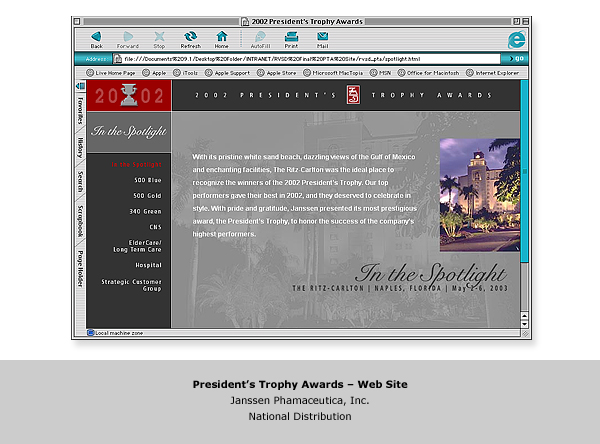Open Live Home Page favorite
Viewport: 600px width, 444px height.
[x=111, y=73]
